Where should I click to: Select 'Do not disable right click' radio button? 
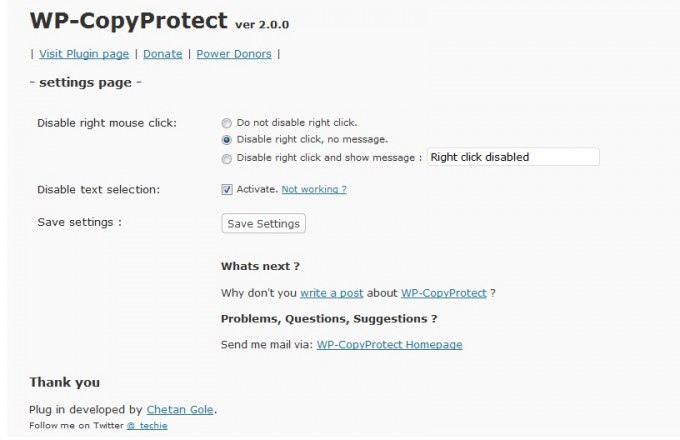click(x=226, y=124)
